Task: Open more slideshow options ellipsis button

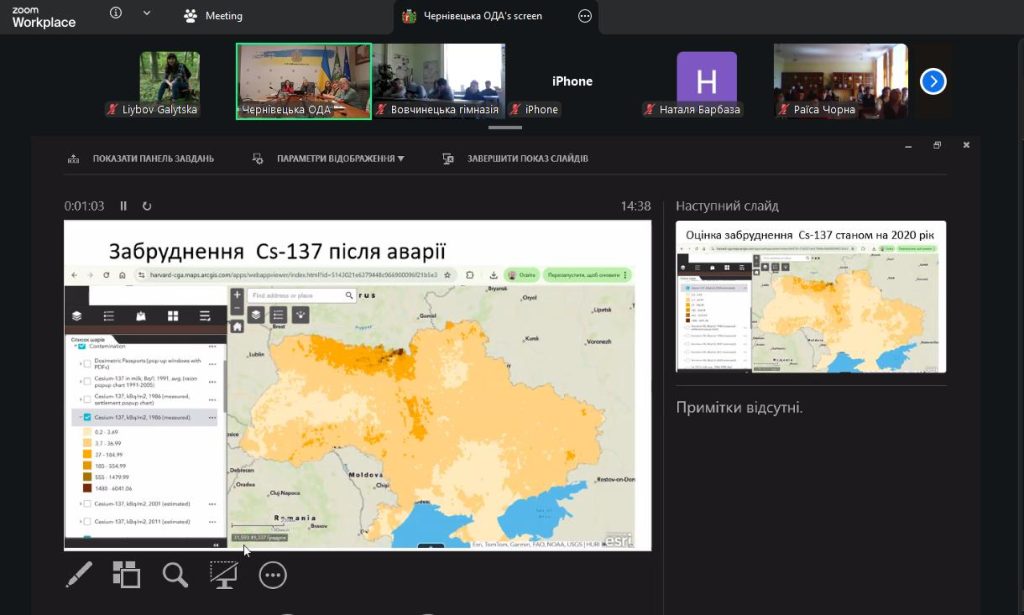Action: point(272,573)
